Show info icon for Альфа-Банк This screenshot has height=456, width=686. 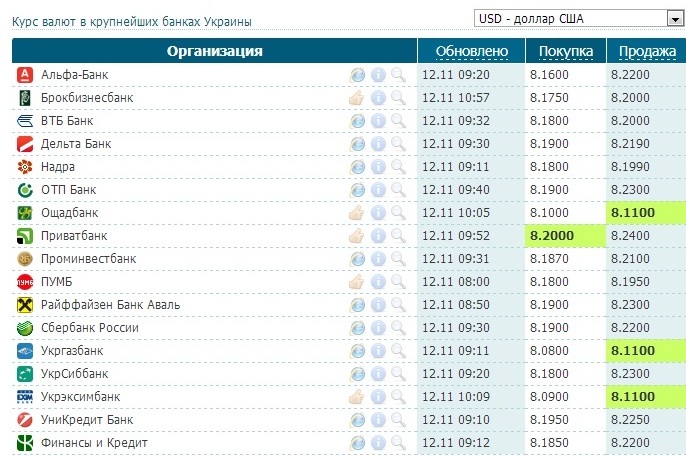pyautogui.click(x=378, y=75)
